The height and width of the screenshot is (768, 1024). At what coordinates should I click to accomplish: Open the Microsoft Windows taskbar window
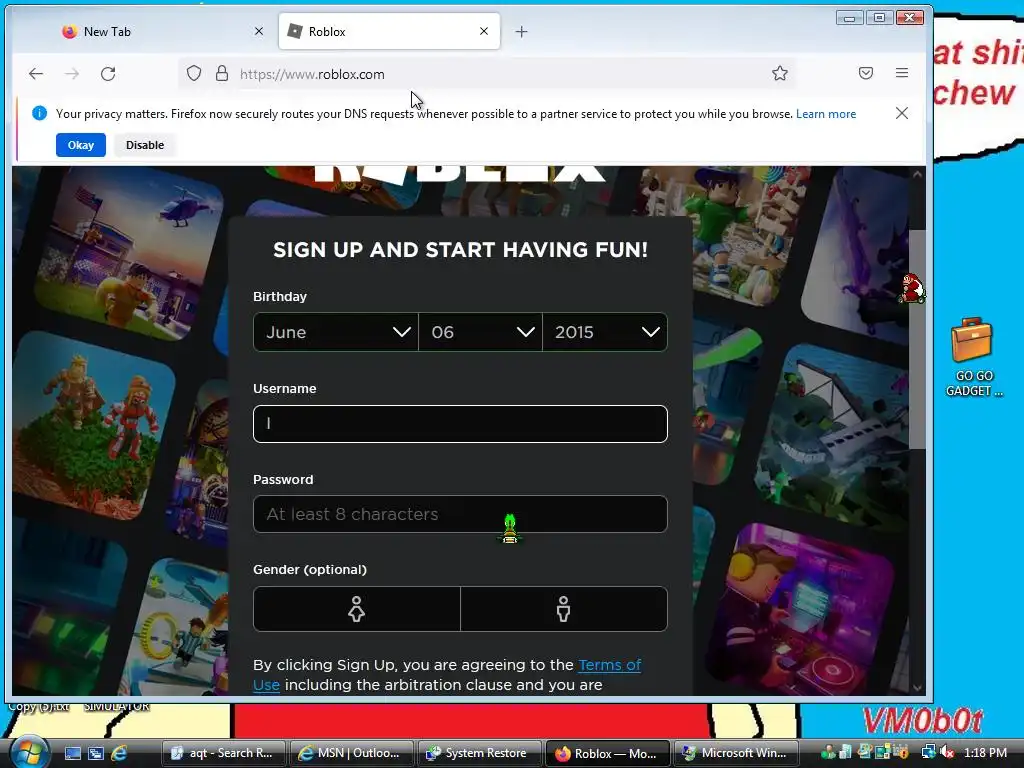(736, 753)
